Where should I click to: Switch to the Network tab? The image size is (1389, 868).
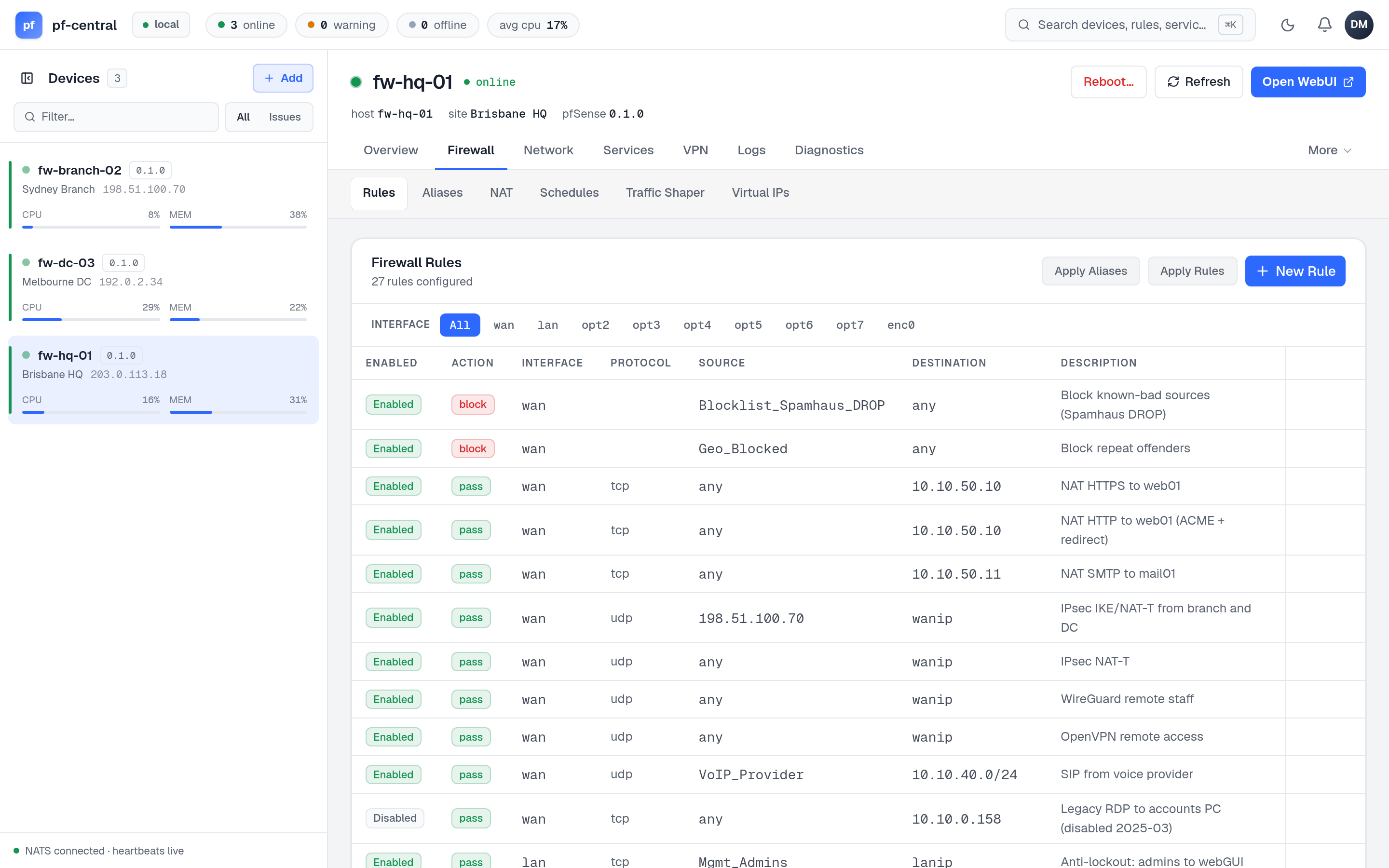point(548,150)
